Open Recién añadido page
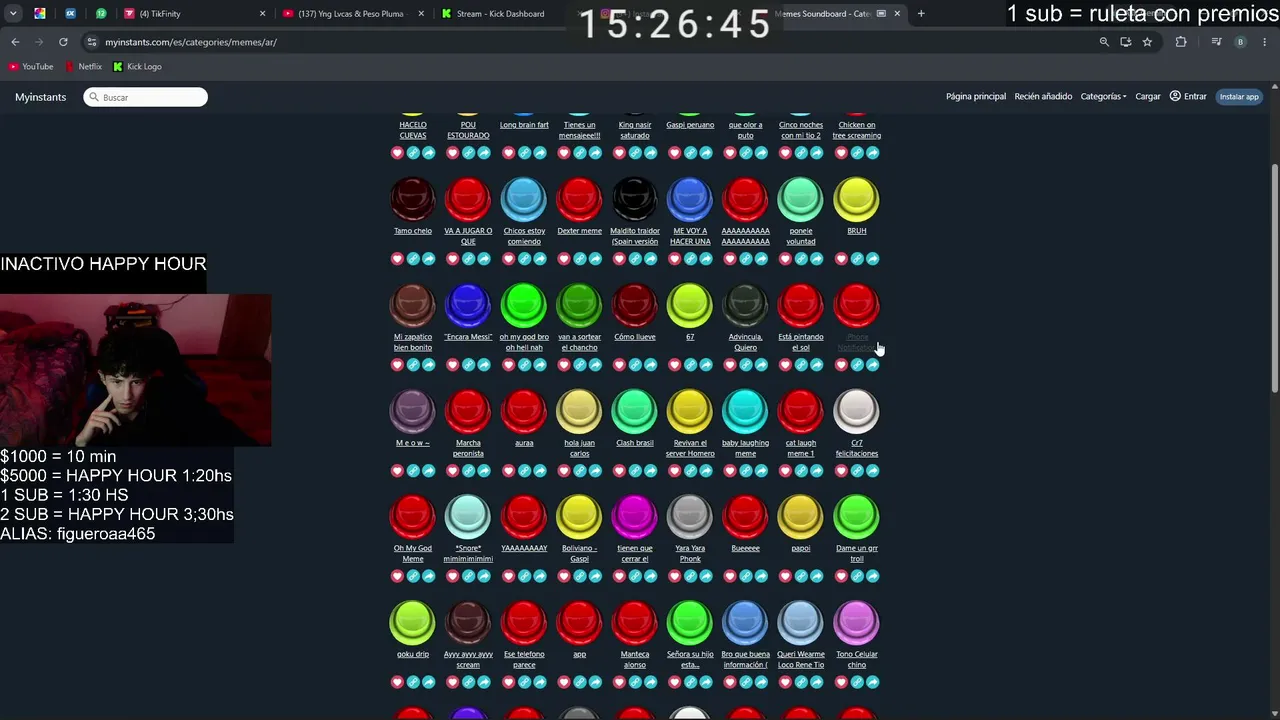The width and height of the screenshot is (1280, 720). pos(1043,97)
